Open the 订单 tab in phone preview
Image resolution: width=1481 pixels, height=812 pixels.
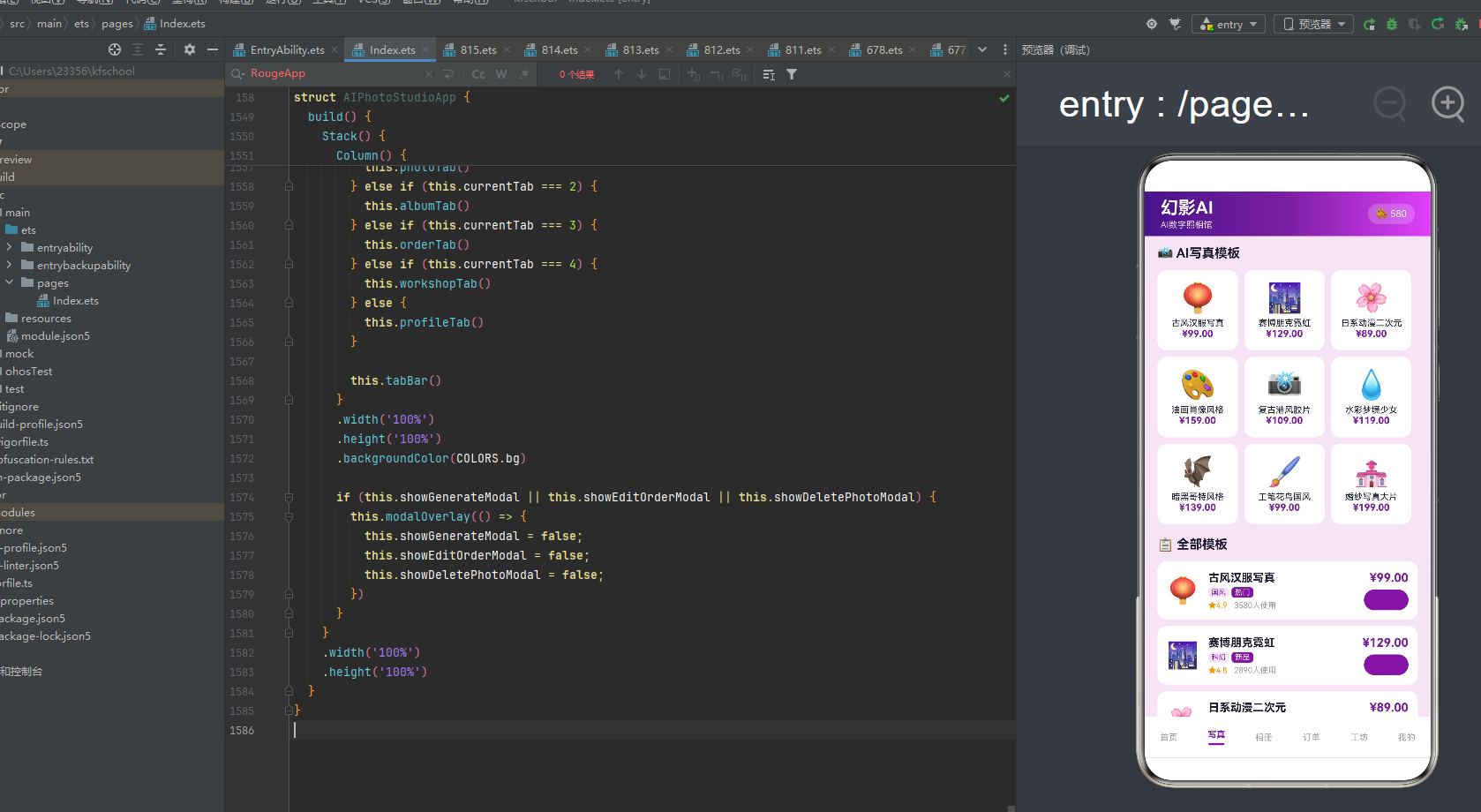tap(1312, 737)
